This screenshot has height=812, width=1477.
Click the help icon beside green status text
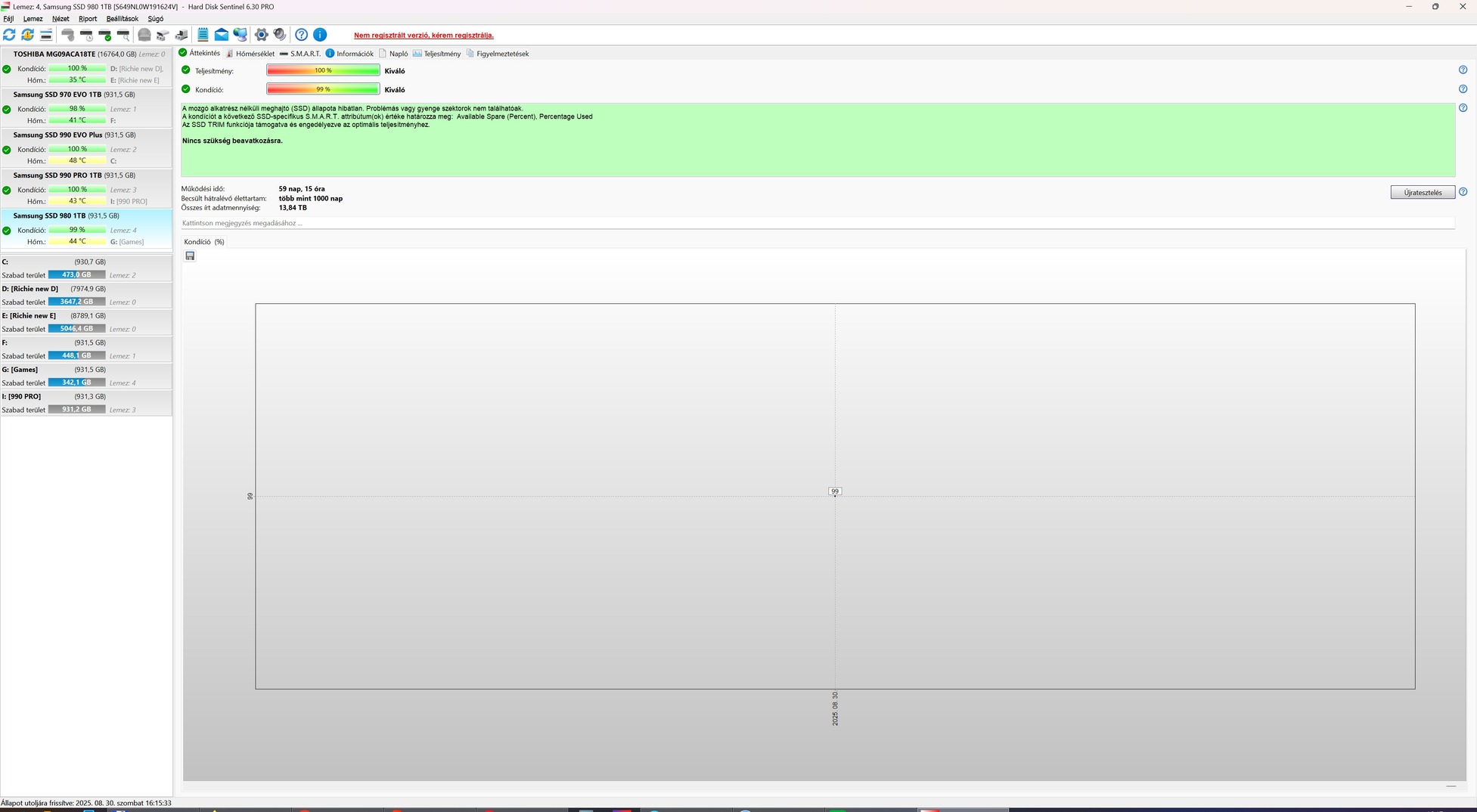click(1463, 107)
